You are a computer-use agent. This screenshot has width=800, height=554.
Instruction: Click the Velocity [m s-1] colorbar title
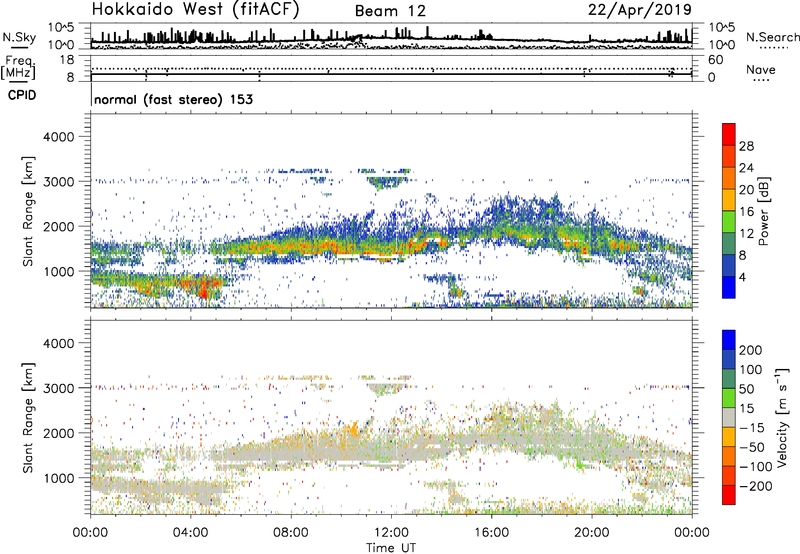click(x=781, y=417)
